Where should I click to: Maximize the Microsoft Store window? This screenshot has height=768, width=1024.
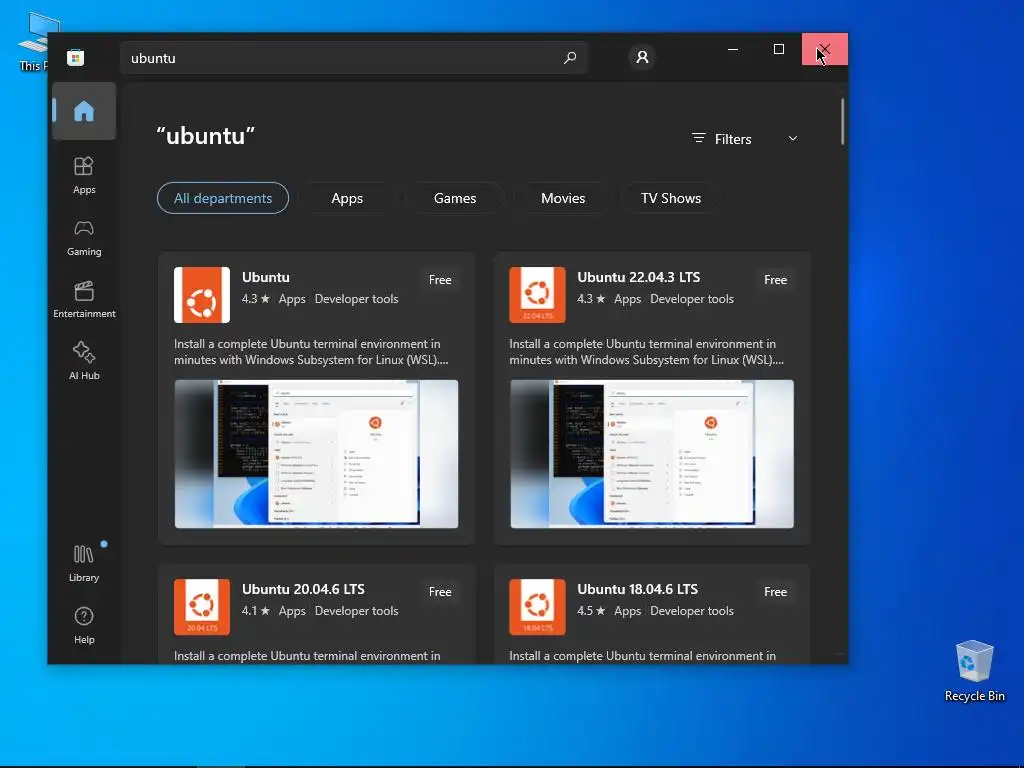778,49
